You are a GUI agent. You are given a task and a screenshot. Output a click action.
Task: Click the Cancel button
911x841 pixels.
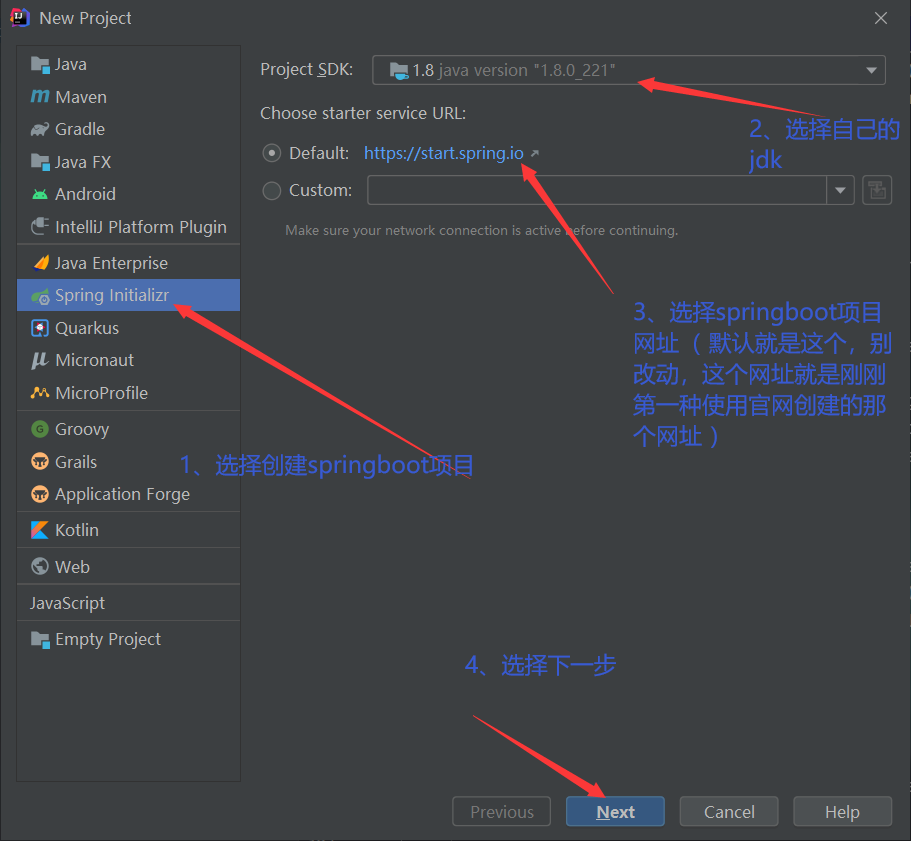coord(729,811)
